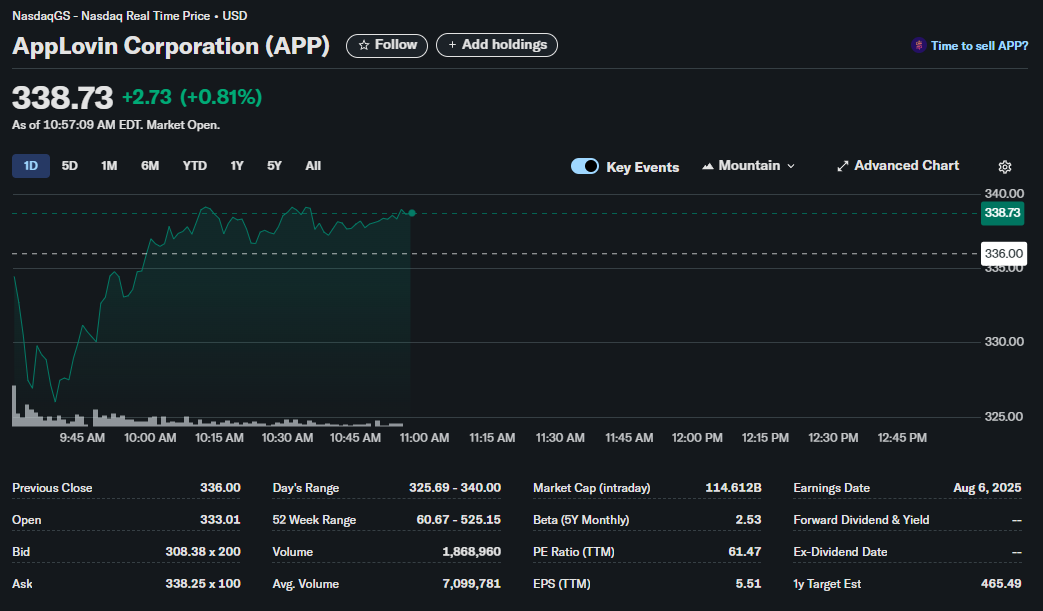The width and height of the screenshot is (1043, 611).
Task: Switch to the 5D time range
Action: coord(69,166)
